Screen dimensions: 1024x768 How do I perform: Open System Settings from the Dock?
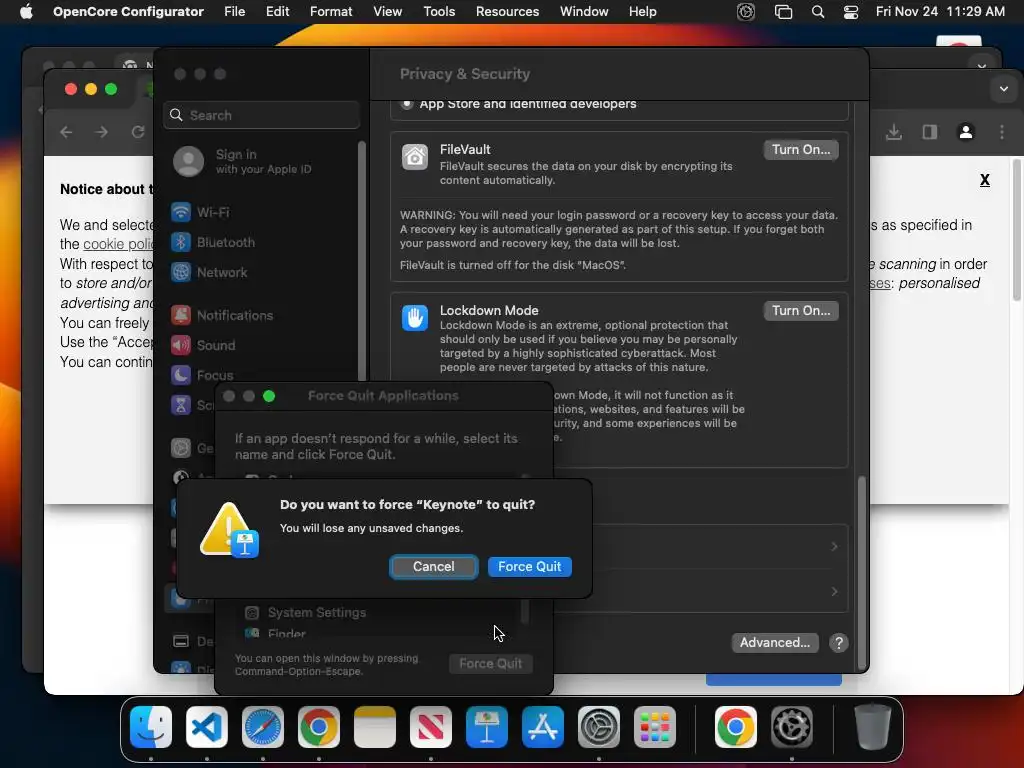(x=599, y=727)
